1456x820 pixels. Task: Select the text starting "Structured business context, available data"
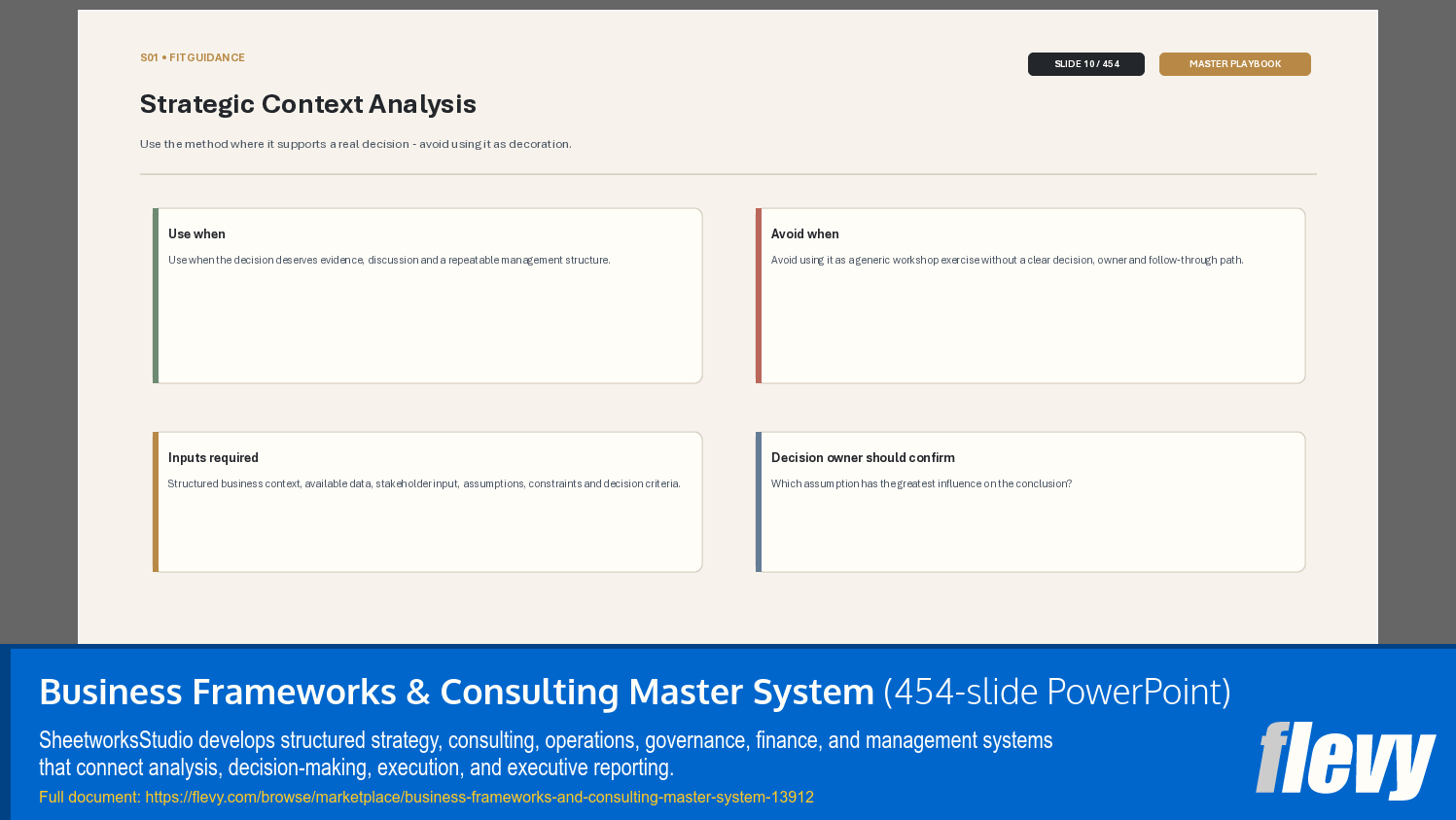pos(424,484)
